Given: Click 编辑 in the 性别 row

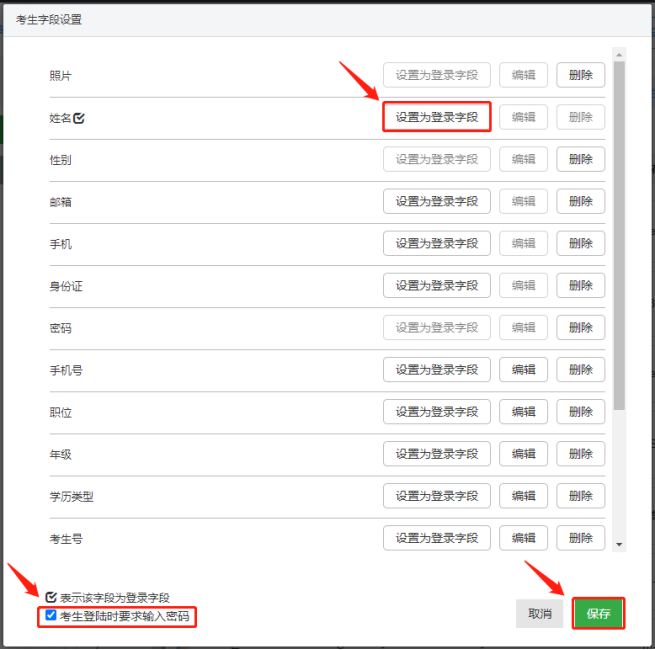Looking at the screenshot, I should click(523, 159).
